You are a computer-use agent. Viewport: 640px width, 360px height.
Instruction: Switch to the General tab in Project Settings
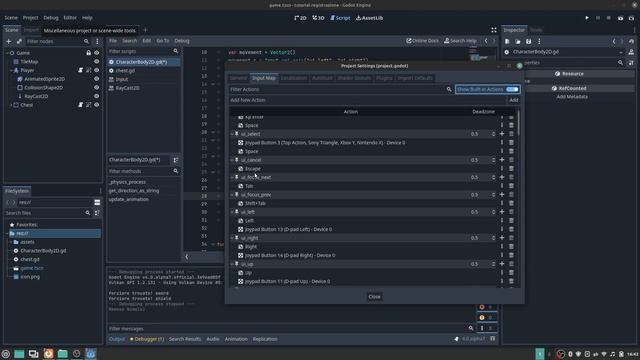[x=238, y=78]
